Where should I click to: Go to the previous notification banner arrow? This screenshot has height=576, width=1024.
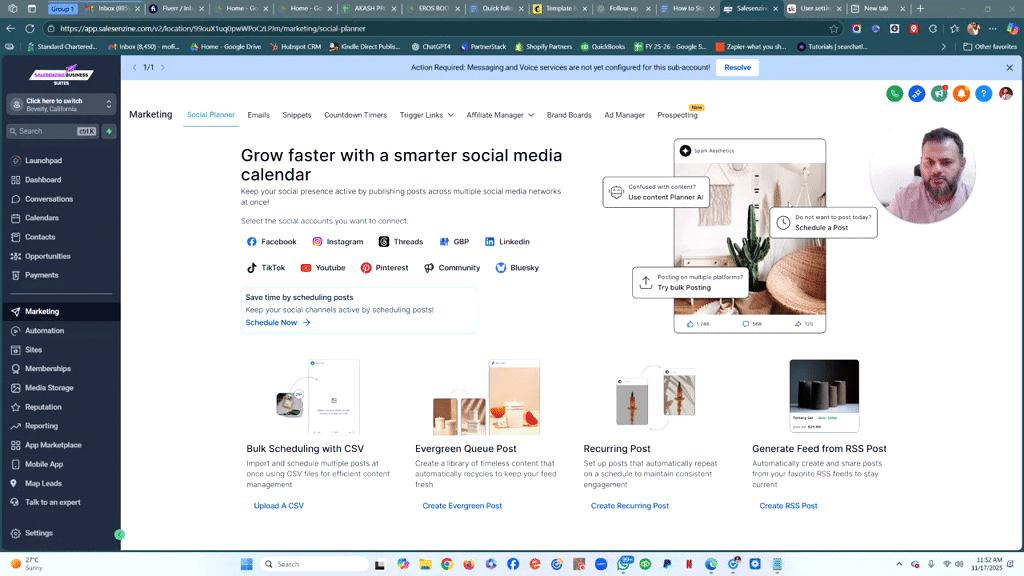coord(135,68)
